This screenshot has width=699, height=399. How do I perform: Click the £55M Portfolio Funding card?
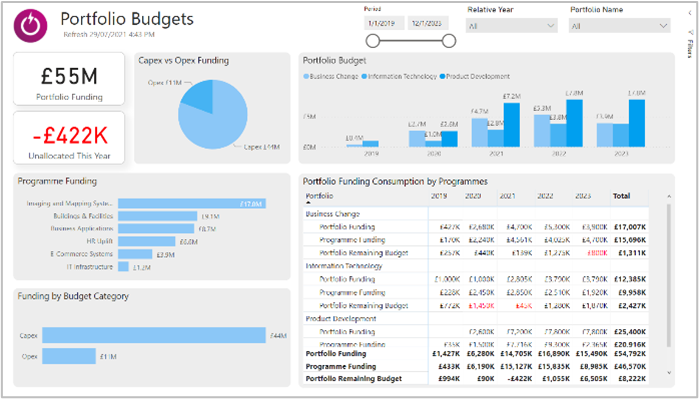69,79
